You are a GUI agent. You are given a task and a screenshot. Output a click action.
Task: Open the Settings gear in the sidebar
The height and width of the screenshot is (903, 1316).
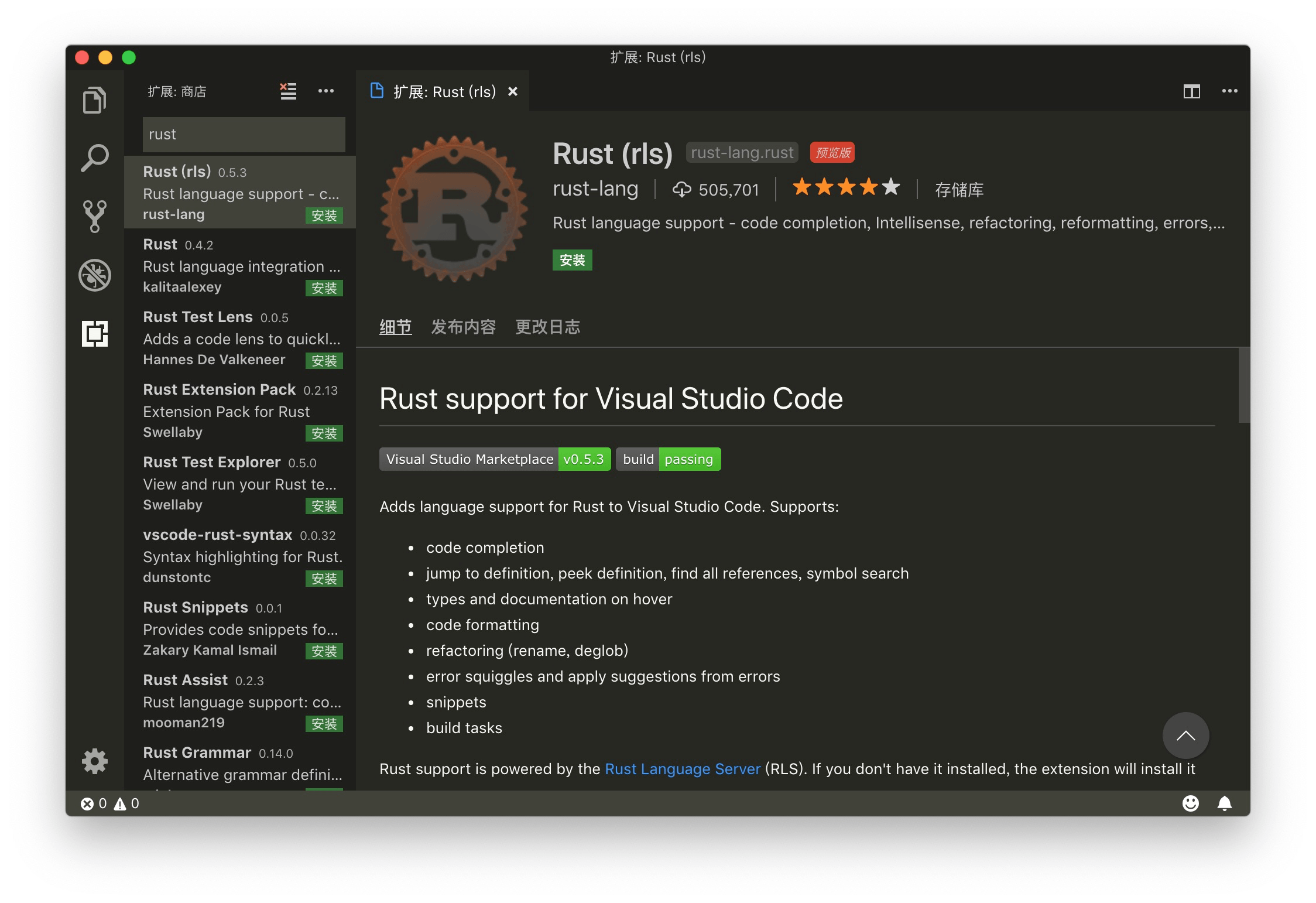click(95, 761)
